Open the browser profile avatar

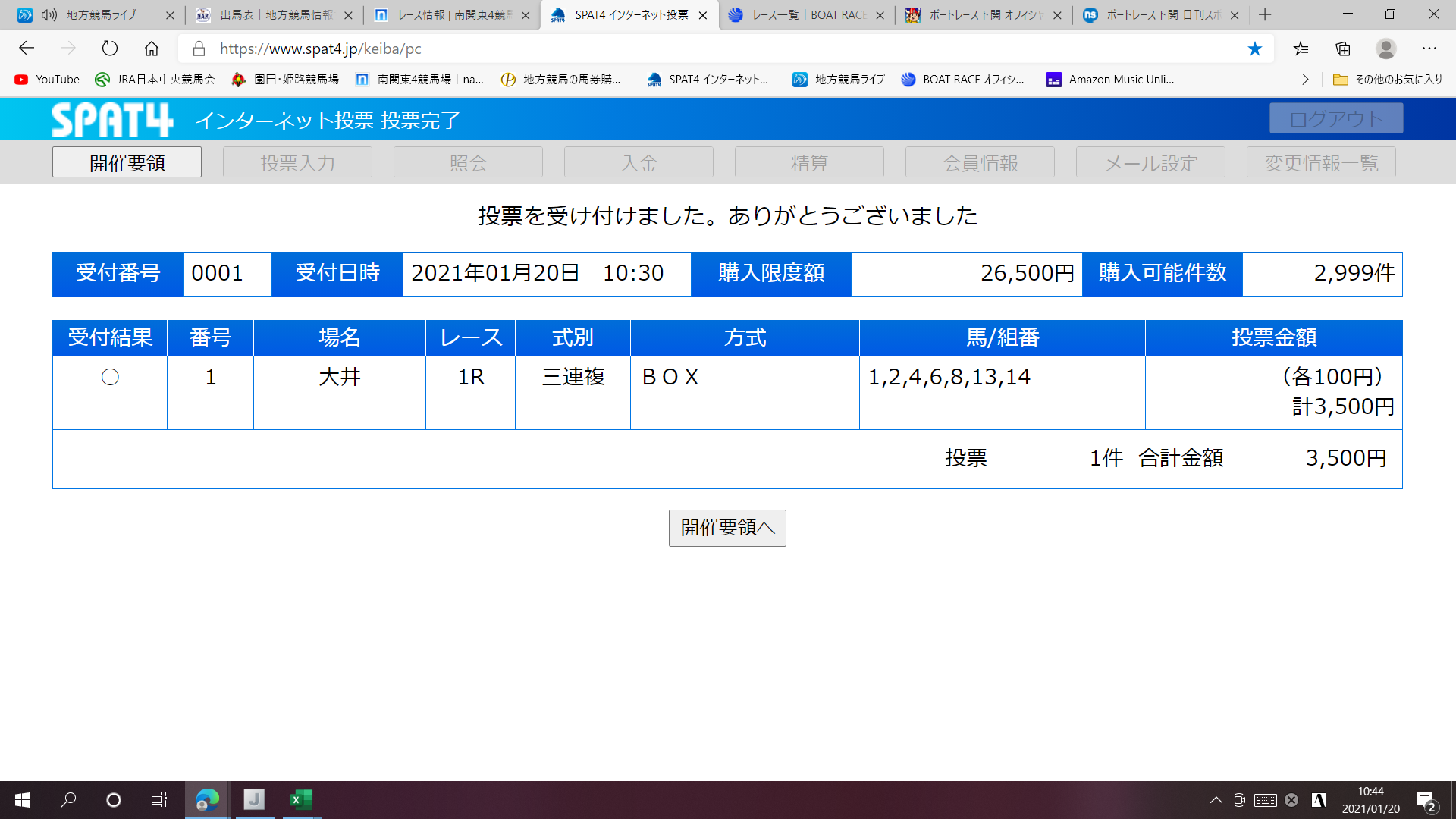[1385, 49]
